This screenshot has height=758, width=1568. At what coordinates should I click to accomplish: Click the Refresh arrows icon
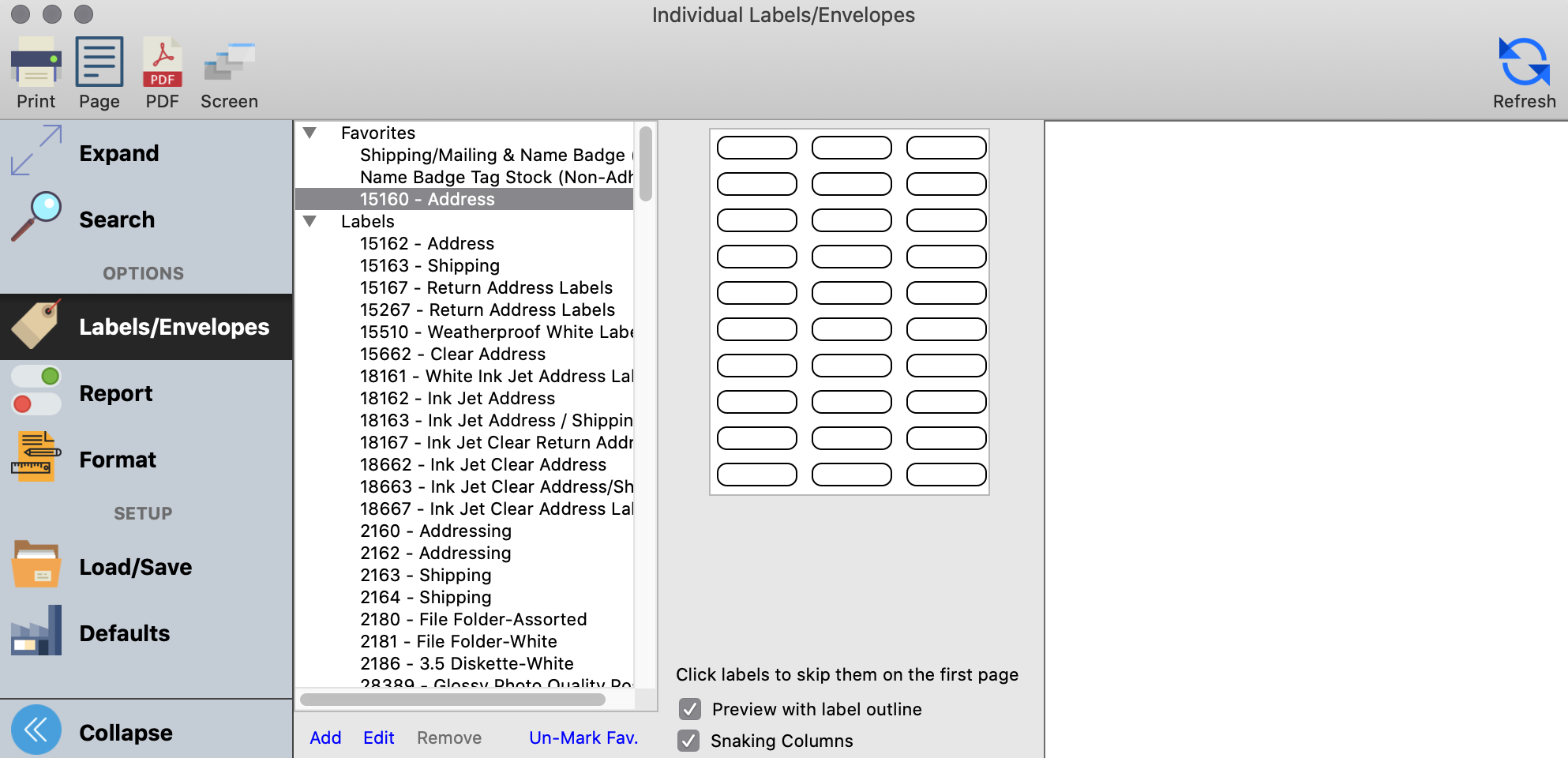click(x=1524, y=62)
